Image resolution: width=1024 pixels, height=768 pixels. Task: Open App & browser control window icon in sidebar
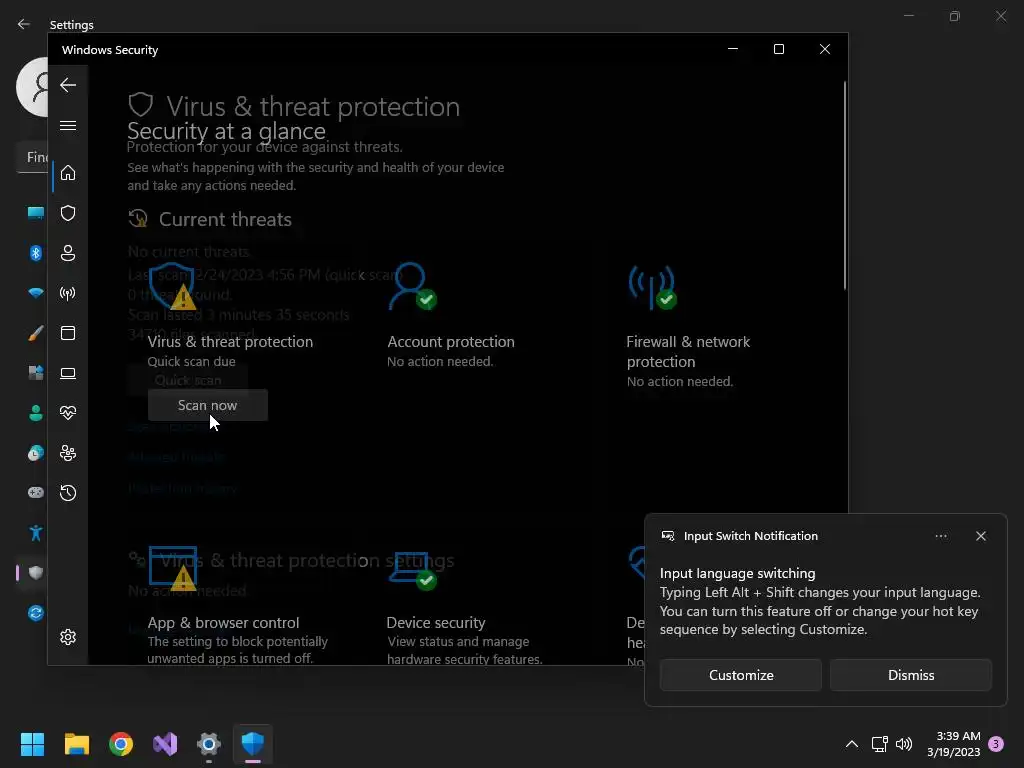[x=68, y=333]
